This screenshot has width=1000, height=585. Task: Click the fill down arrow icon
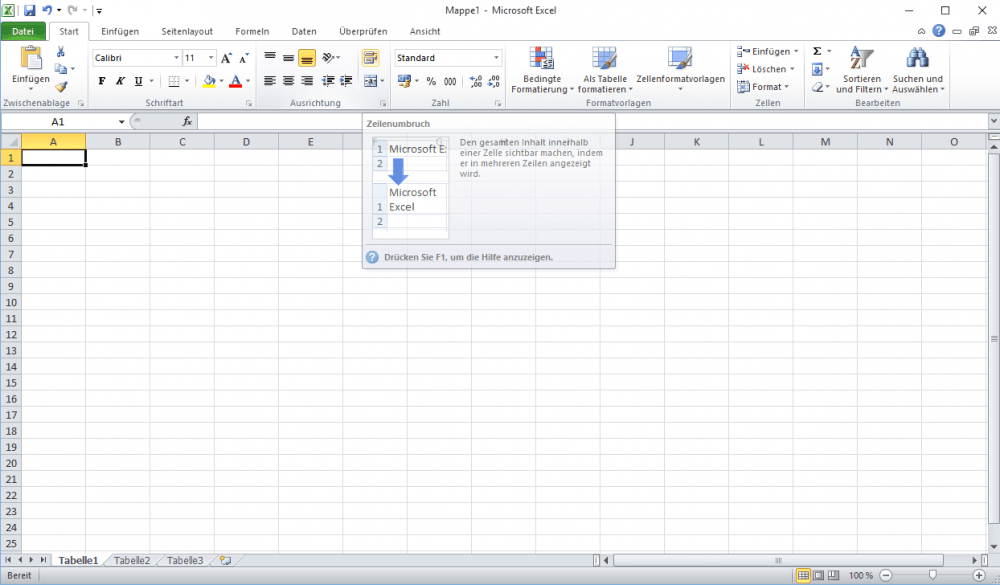coord(817,69)
